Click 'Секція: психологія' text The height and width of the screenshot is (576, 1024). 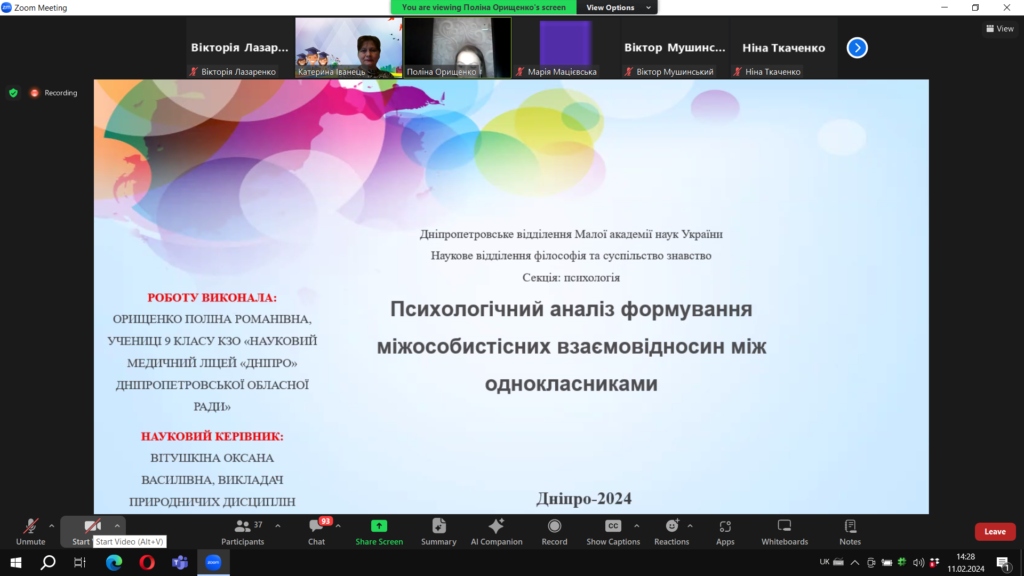[x=571, y=278]
